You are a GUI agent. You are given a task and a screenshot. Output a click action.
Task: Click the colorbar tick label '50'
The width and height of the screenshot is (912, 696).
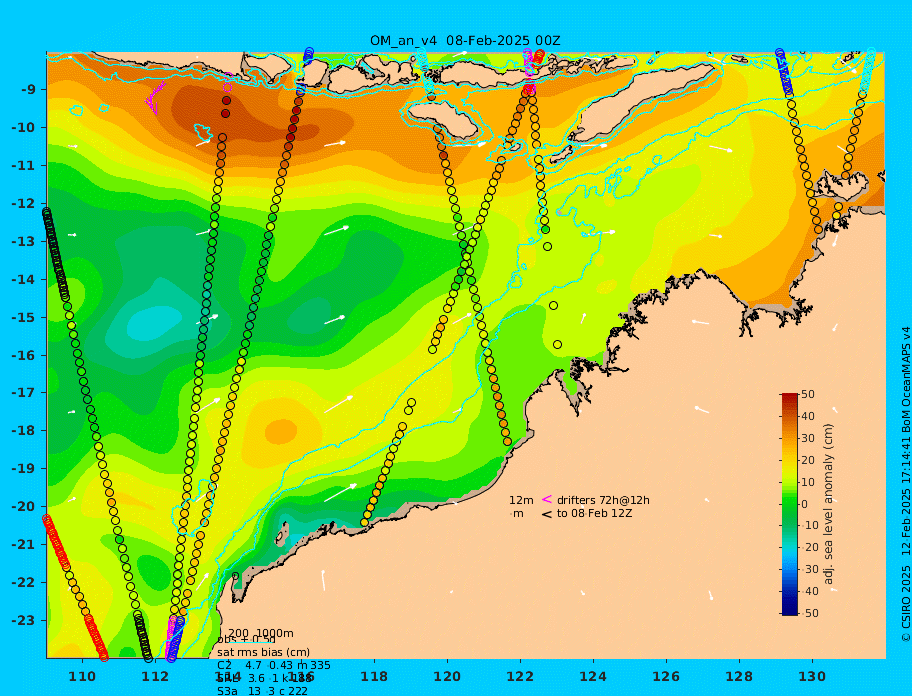[x=807, y=394]
